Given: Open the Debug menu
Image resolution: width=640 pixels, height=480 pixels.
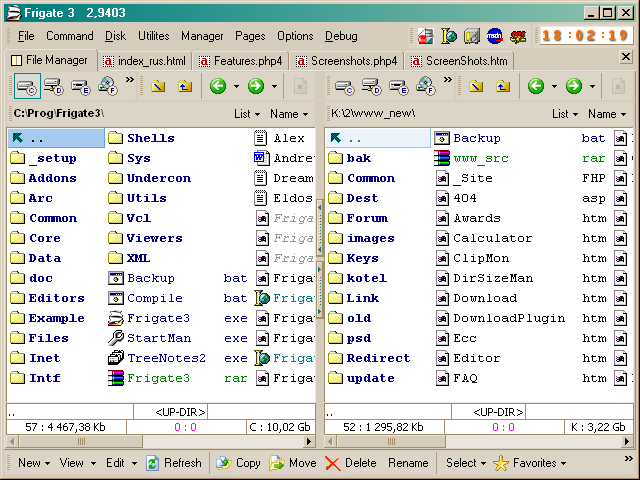Looking at the screenshot, I should coord(341,36).
